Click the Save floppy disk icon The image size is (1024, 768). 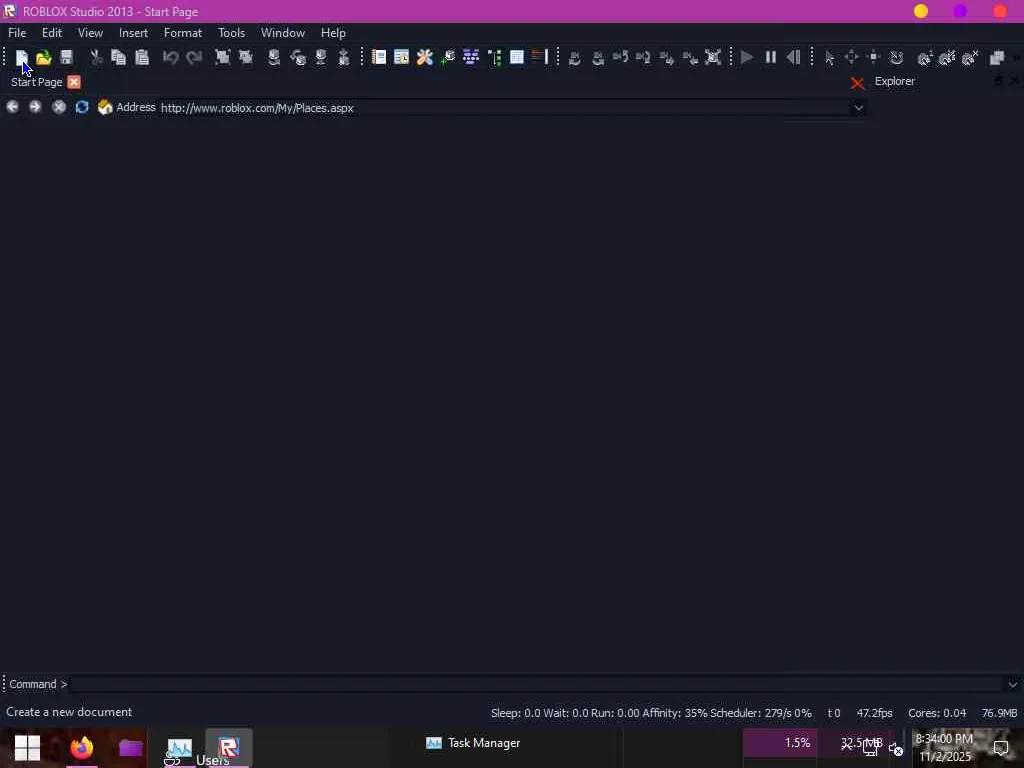tap(66, 57)
